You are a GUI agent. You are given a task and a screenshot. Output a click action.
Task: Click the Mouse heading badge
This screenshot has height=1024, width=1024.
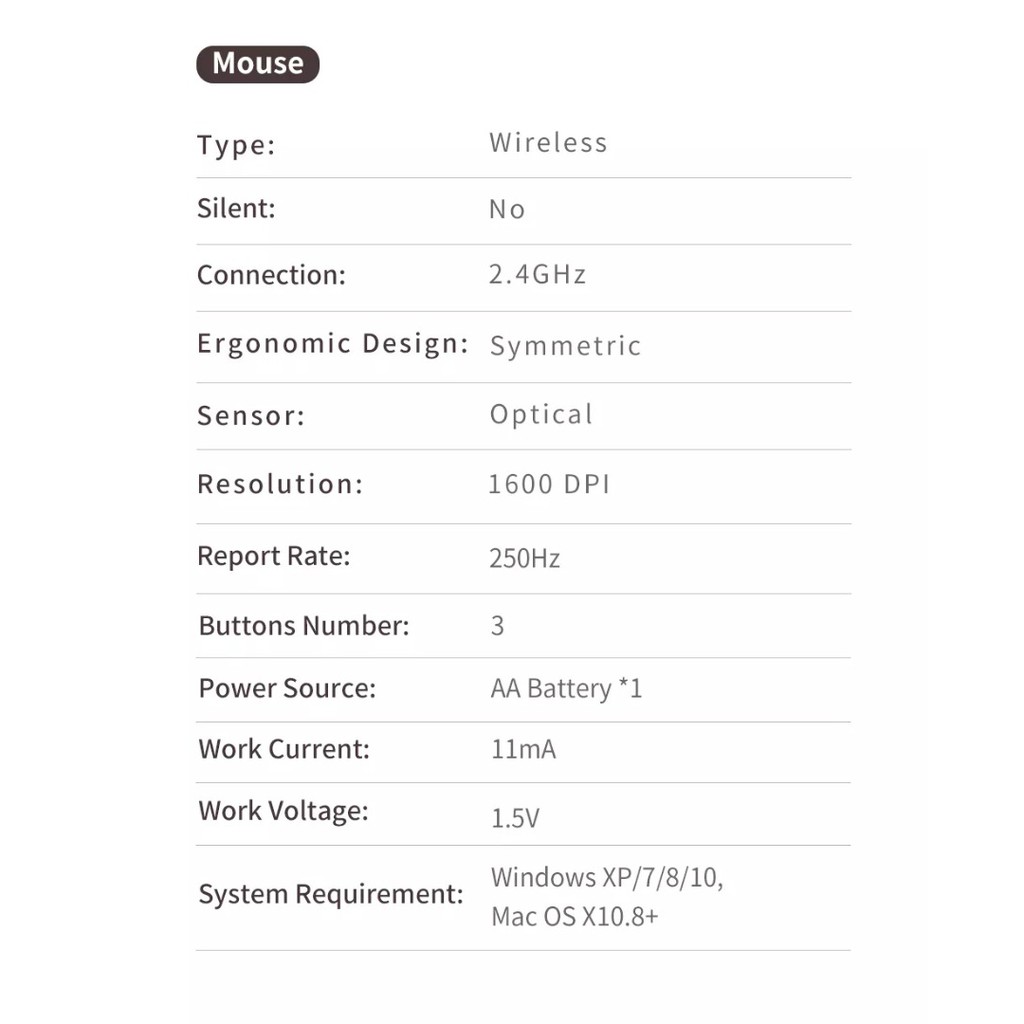coord(257,64)
